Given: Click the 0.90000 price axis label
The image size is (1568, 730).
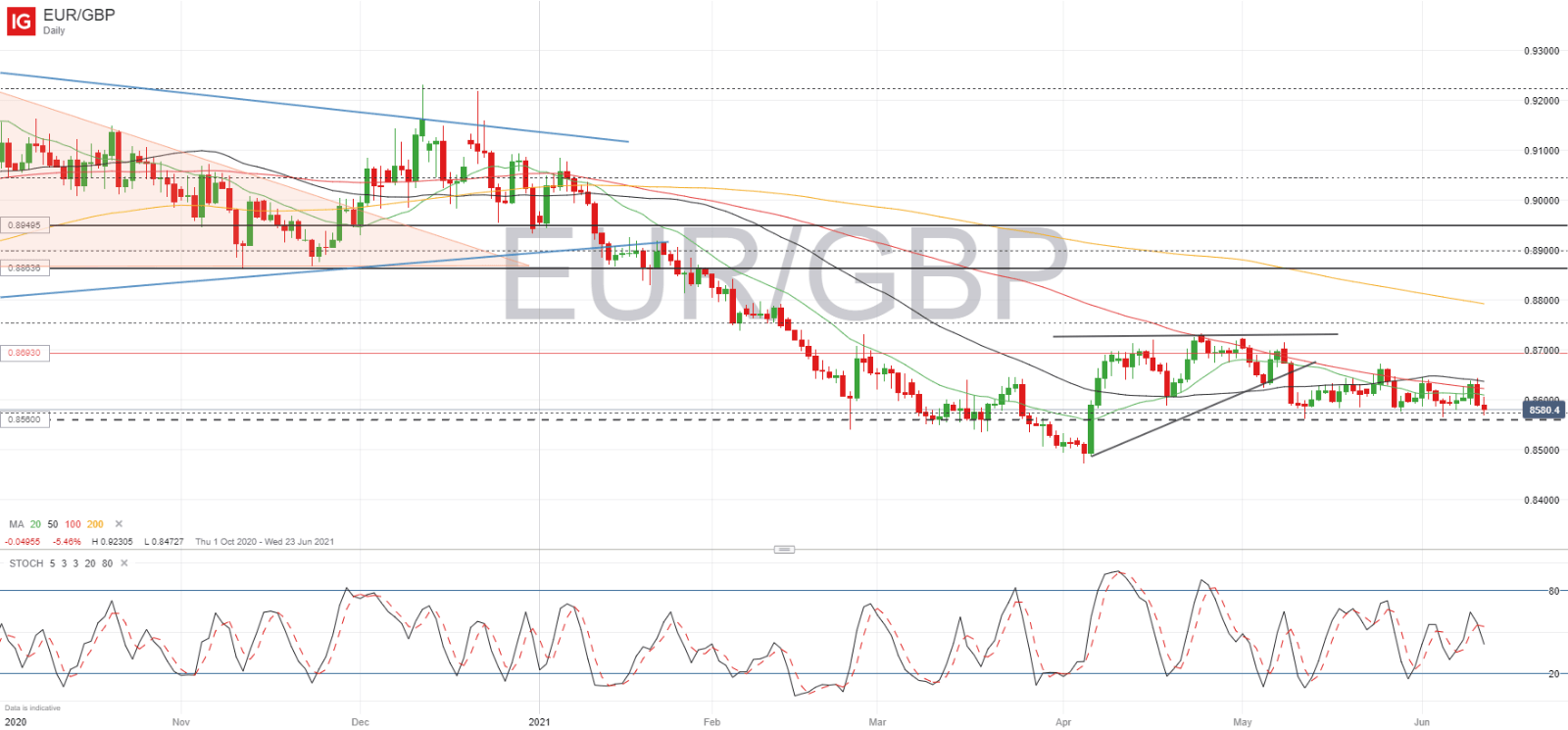Looking at the screenshot, I should (1542, 201).
